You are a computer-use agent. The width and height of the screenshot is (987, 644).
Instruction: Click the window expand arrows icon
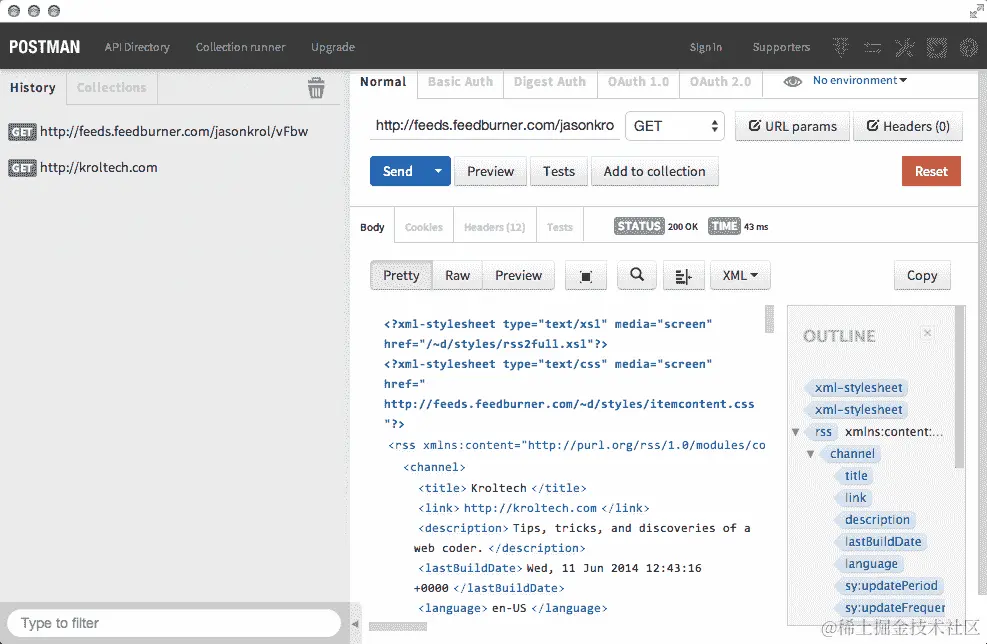977,11
